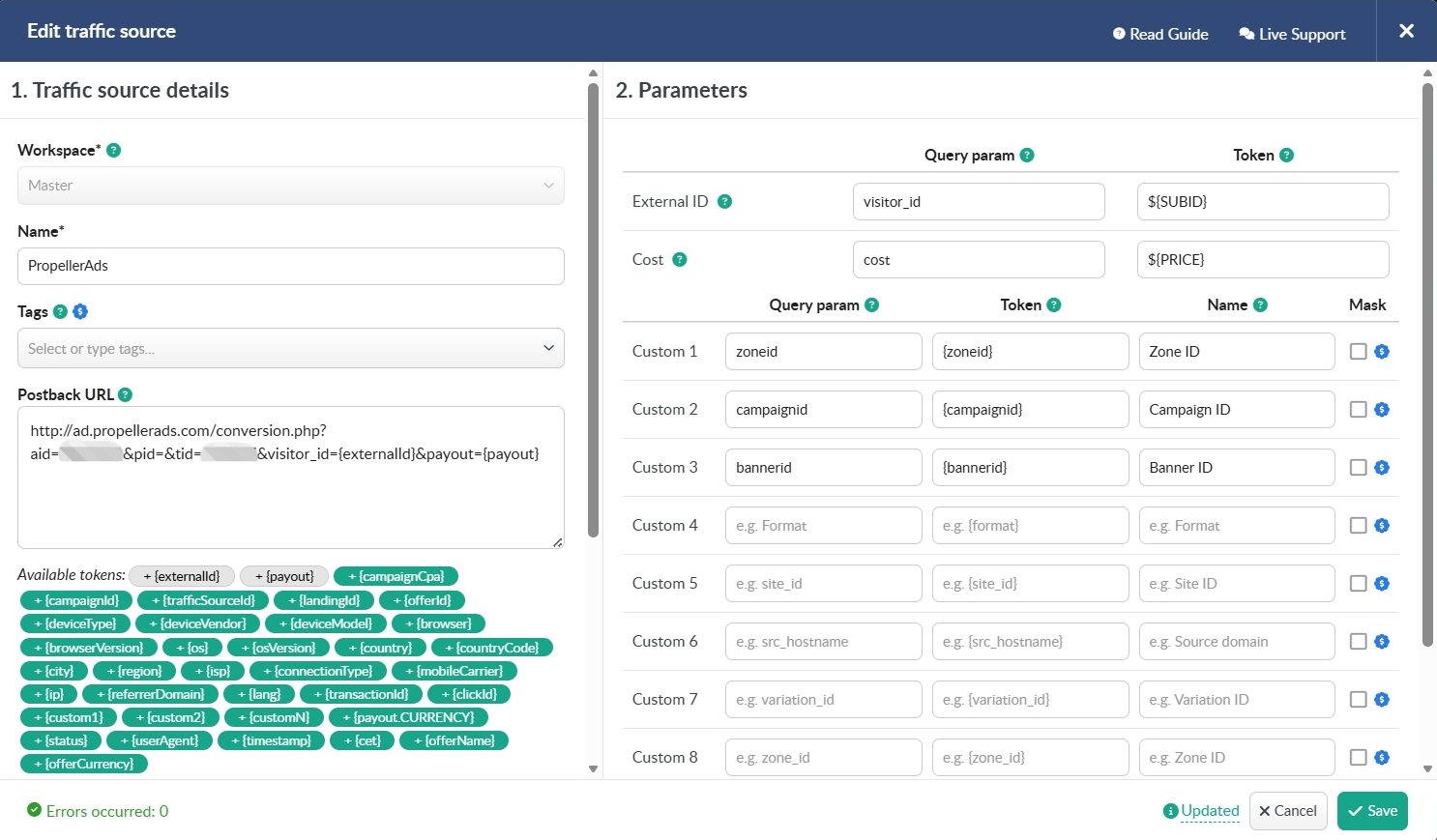Click the help icon next to Workspace
The width and height of the screenshot is (1437, 840).
pos(113,151)
